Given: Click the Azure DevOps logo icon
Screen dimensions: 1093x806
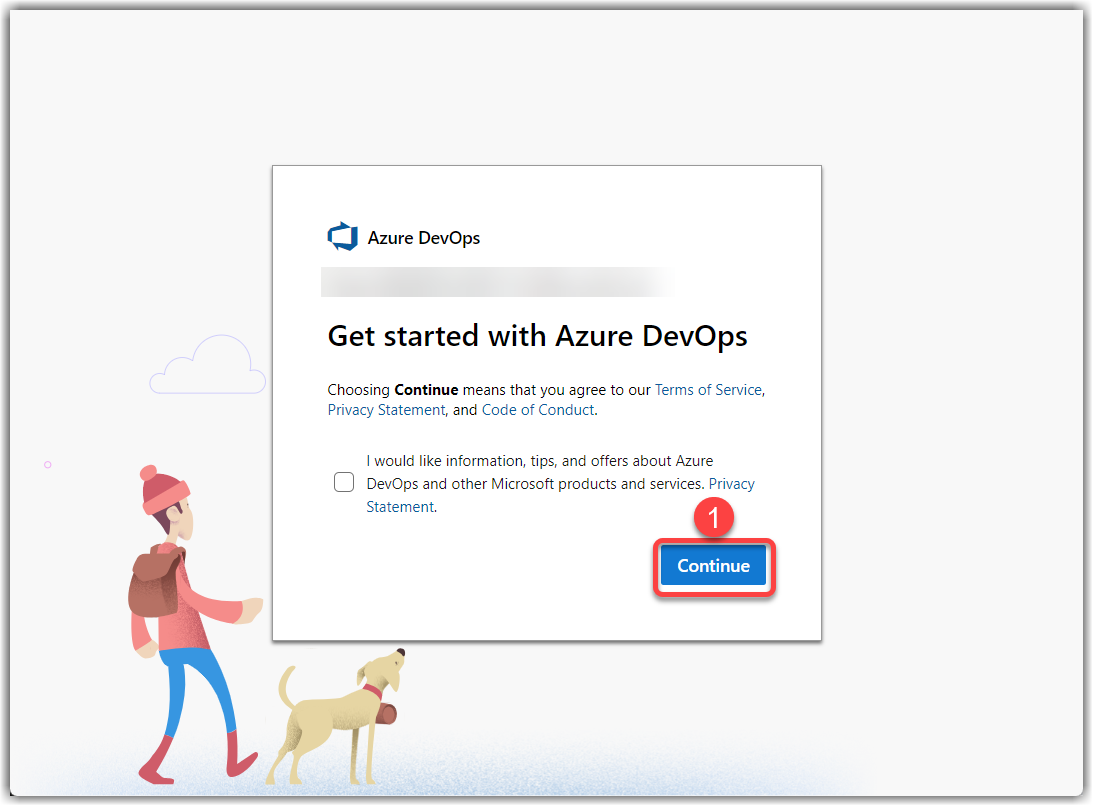Looking at the screenshot, I should click(x=343, y=237).
